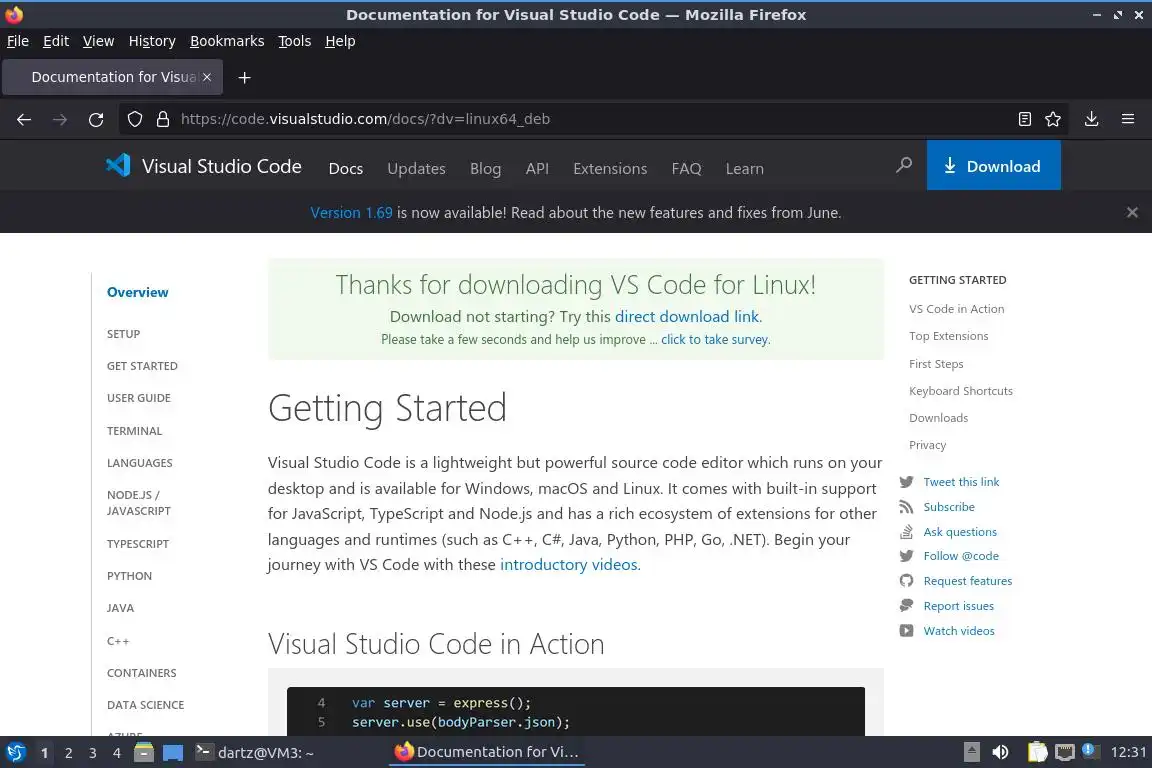The image size is (1152, 768).
Task: Click the shield tracking protection icon
Action: point(134,119)
